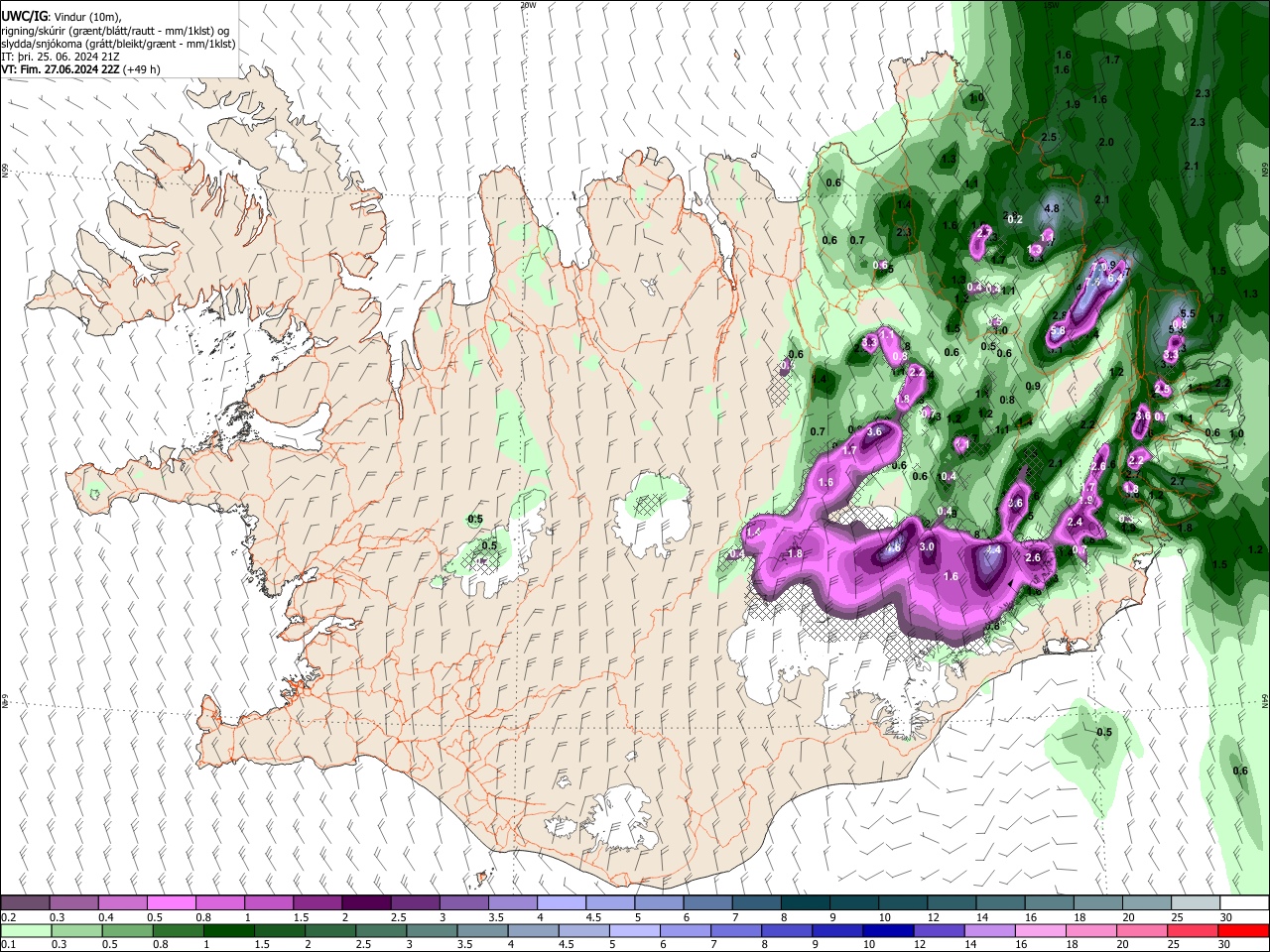
Task: Click the legend tick label 0.1 in the bottom row
Action: click(x=9, y=945)
